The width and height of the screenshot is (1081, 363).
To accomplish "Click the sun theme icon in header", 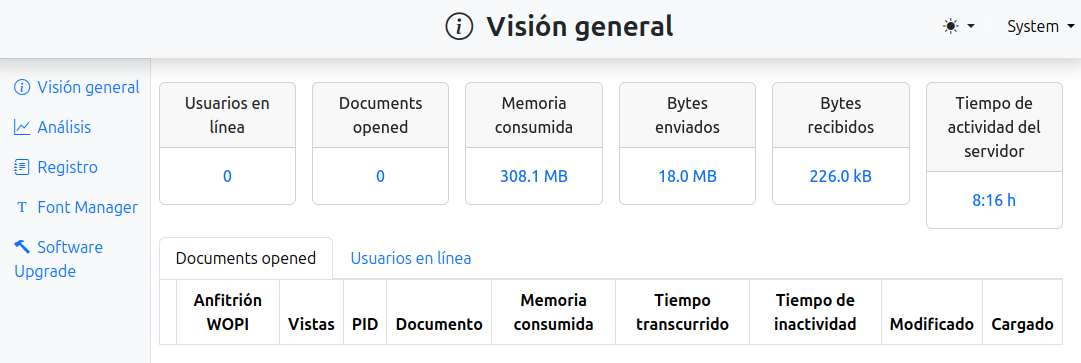I will click(951, 27).
